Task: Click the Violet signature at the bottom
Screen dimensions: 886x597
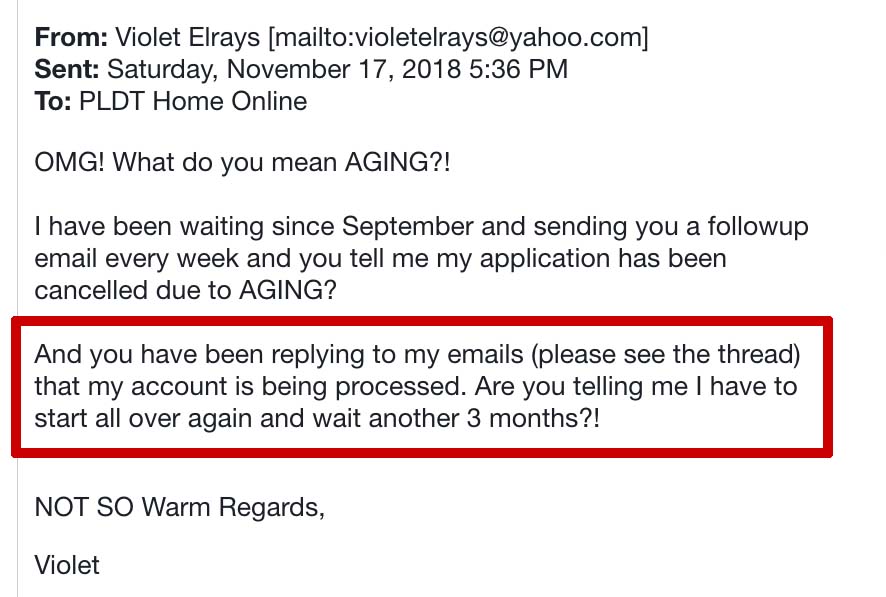Action: point(67,564)
